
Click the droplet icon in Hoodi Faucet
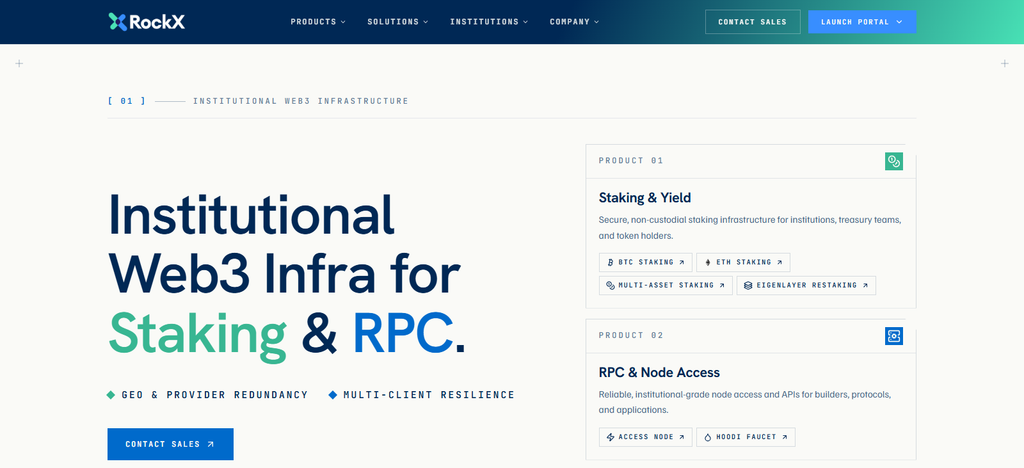click(708, 437)
